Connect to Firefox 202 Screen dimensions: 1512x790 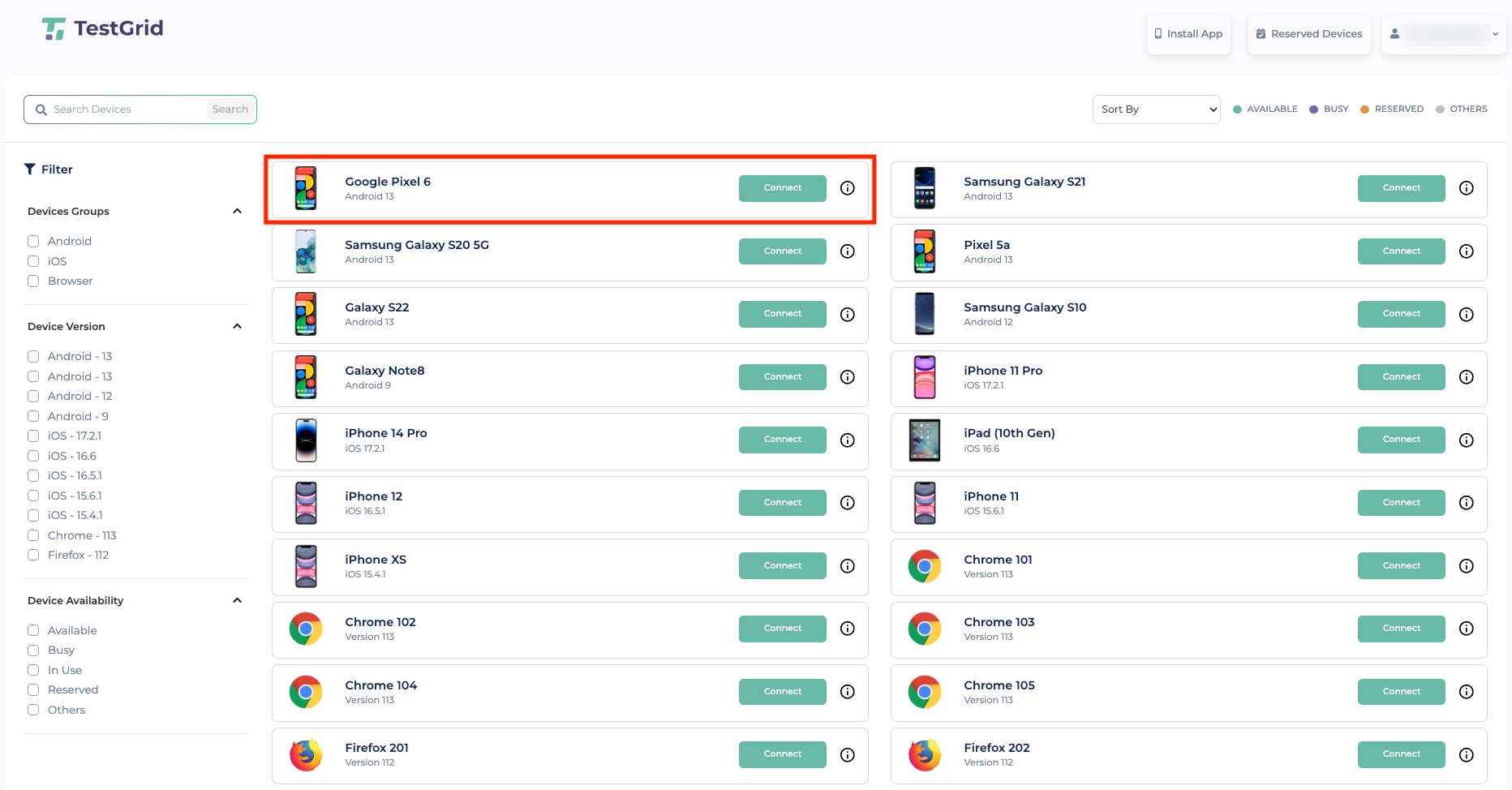pos(1402,754)
